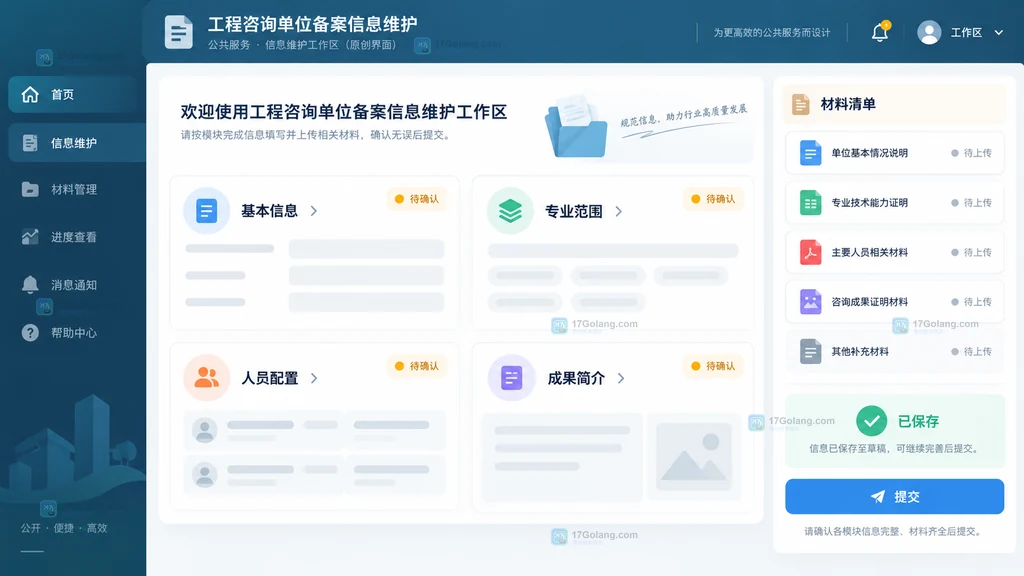Click the 消息通知 bell icon

click(x=30, y=284)
